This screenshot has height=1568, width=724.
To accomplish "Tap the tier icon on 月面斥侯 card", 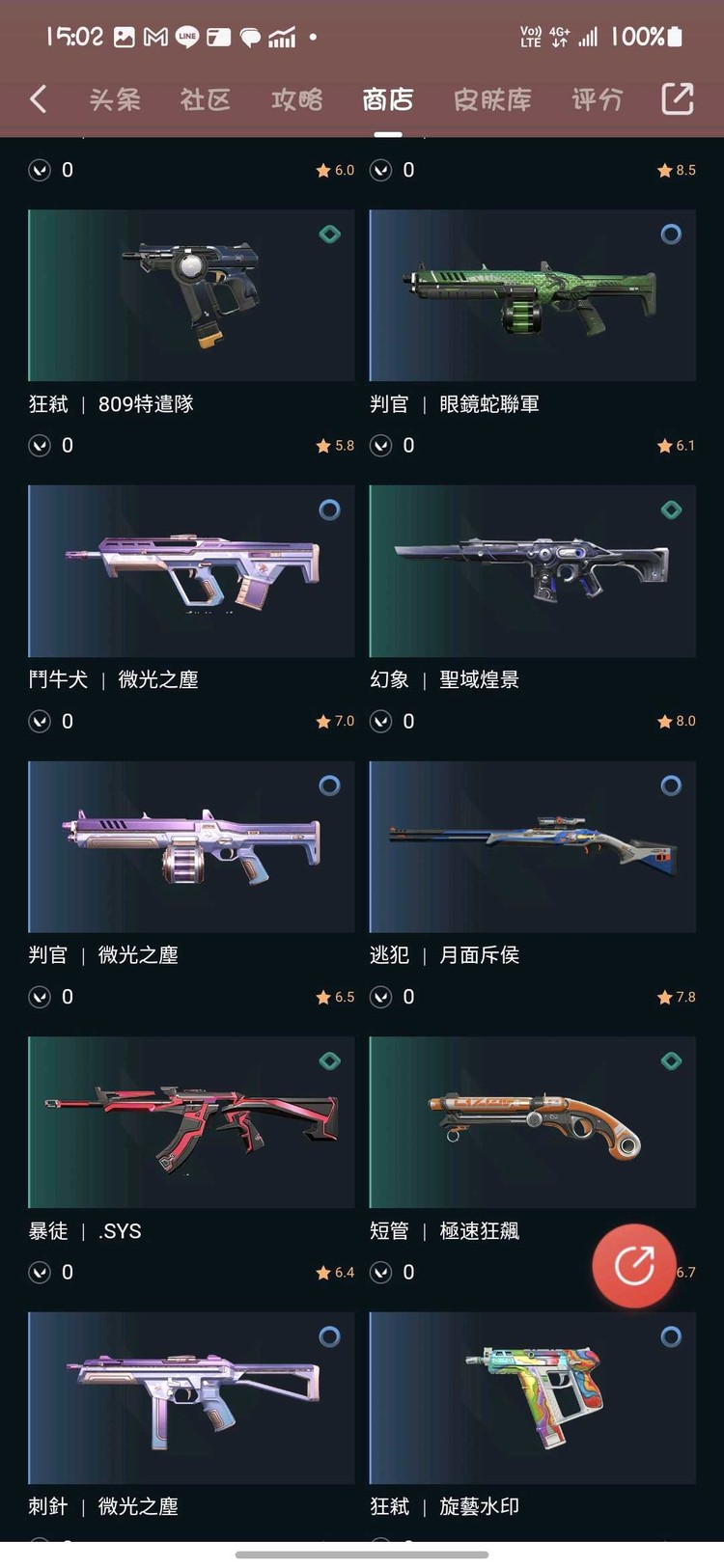I will [x=671, y=785].
